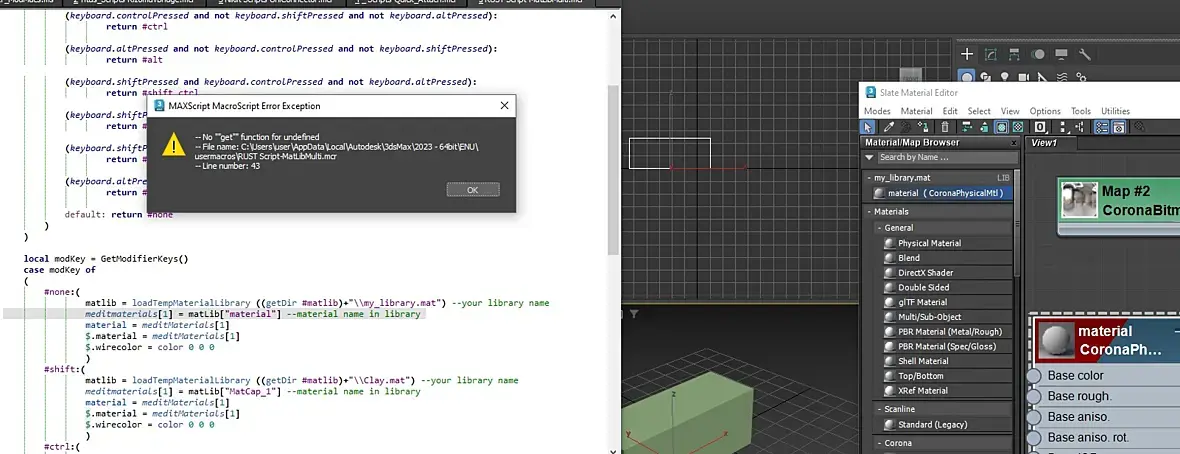Viewport: 1180px width, 454px height.
Task: Toggle Show Shaded Material in Viewport
Action: [1001, 127]
